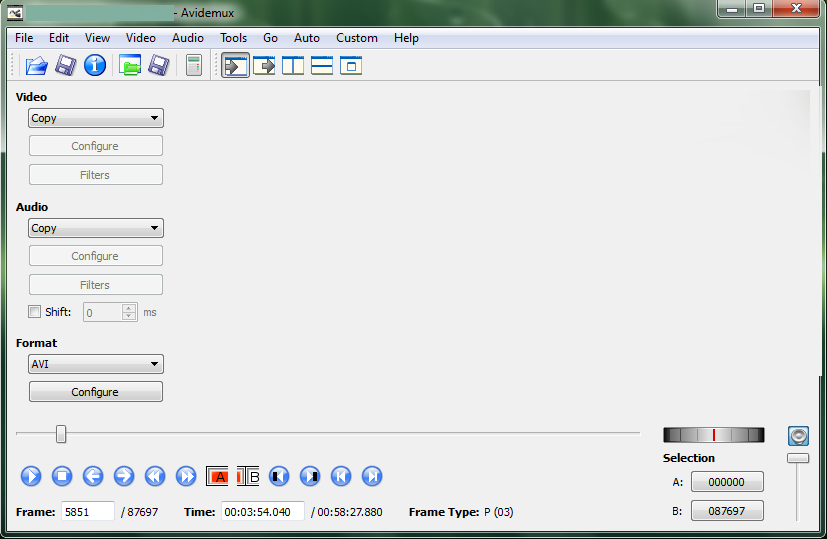Minimize the Avidemux window
Viewport: 827px width, 539px height.
coord(732,8)
